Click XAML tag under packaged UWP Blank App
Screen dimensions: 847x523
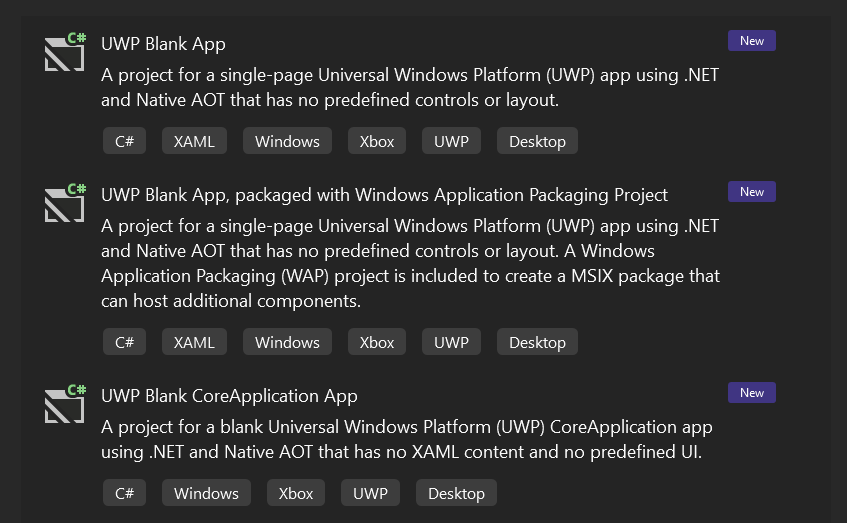pyautogui.click(x=194, y=342)
